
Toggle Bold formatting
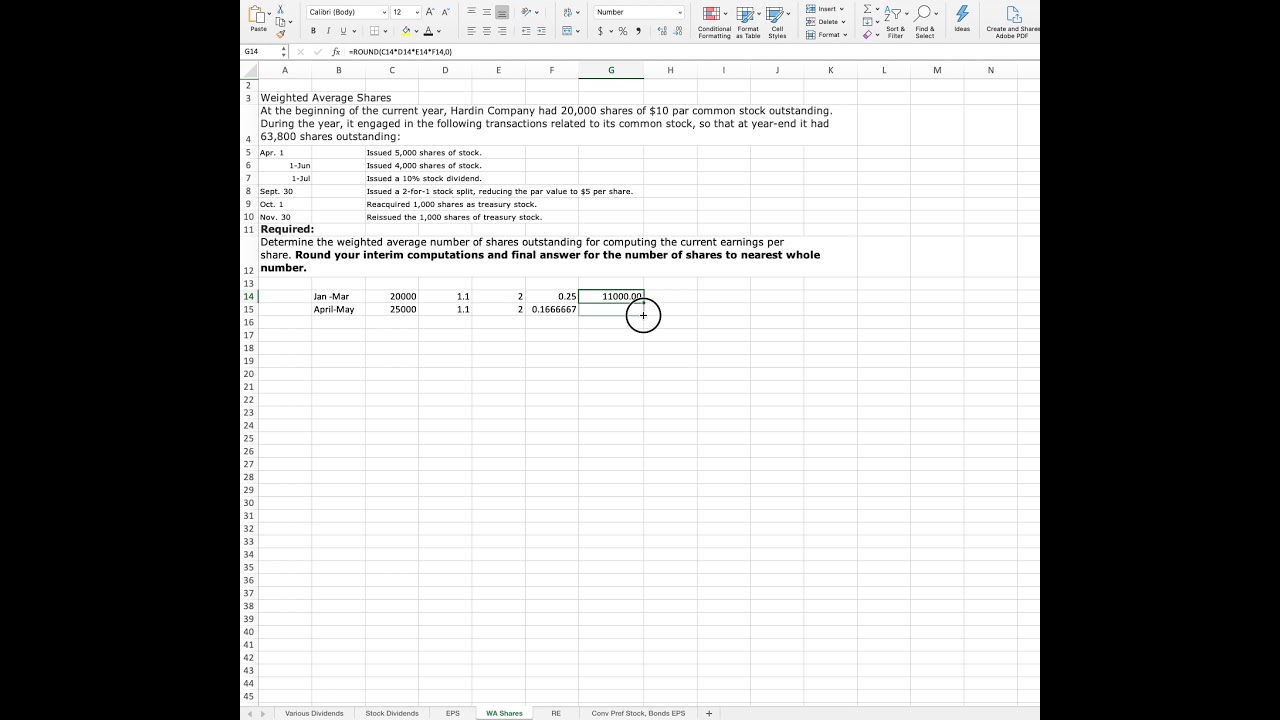coord(313,31)
